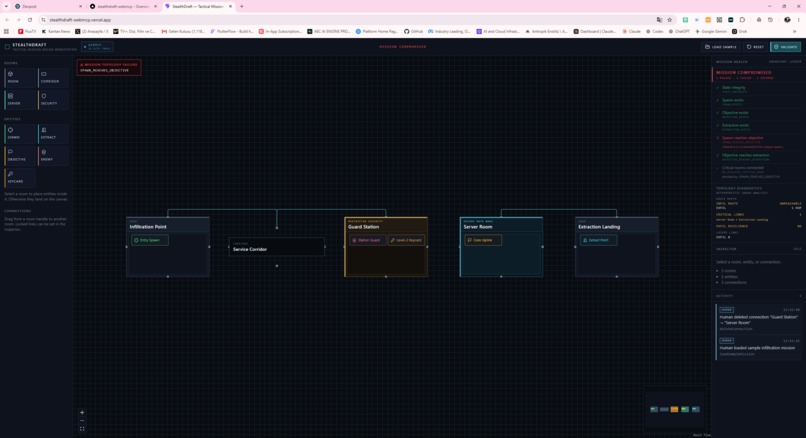
Task: Open the bookmarks apps grid icon
Action: 6,31
